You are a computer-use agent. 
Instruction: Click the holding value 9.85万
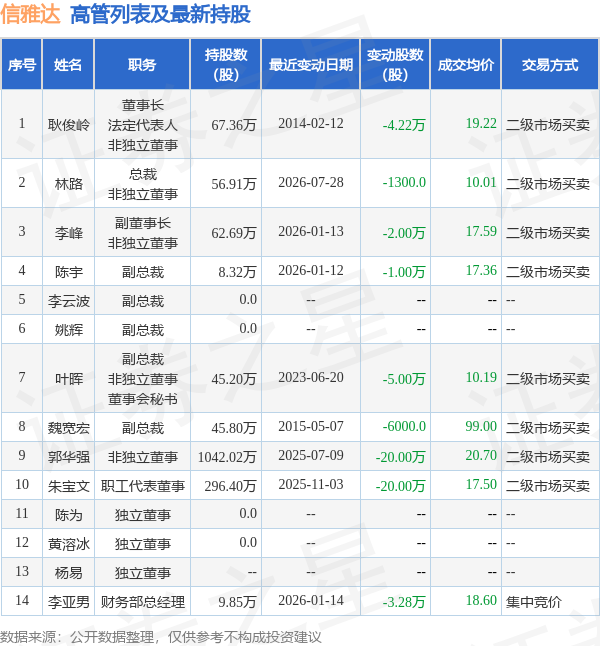tap(237, 602)
